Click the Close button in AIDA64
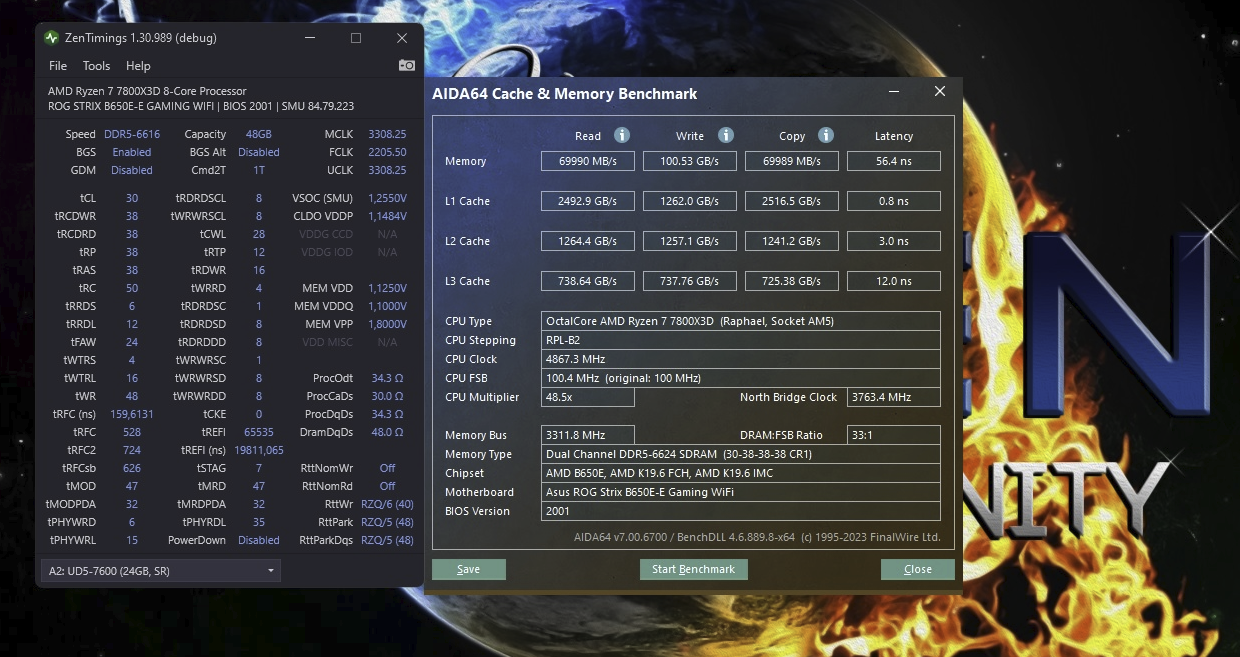Screen dimensions: 1240x657 click(917, 569)
